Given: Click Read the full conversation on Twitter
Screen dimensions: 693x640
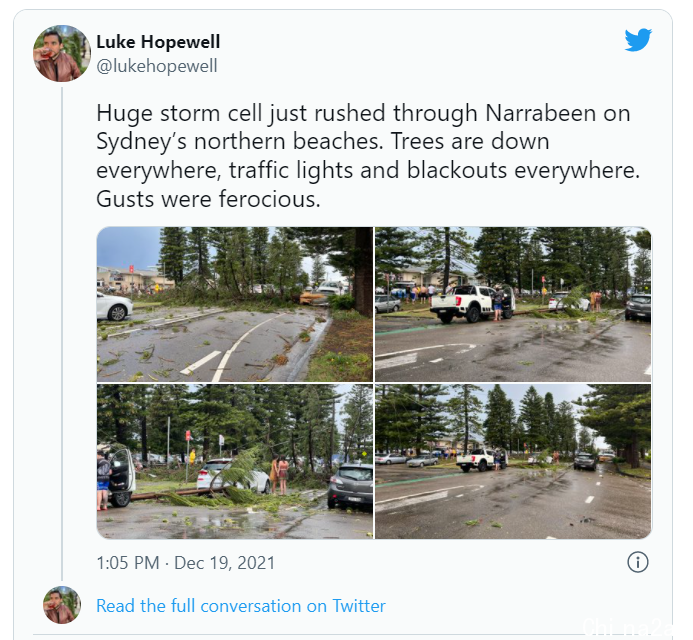Looking at the screenshot, I should click(x=241, y=606).
